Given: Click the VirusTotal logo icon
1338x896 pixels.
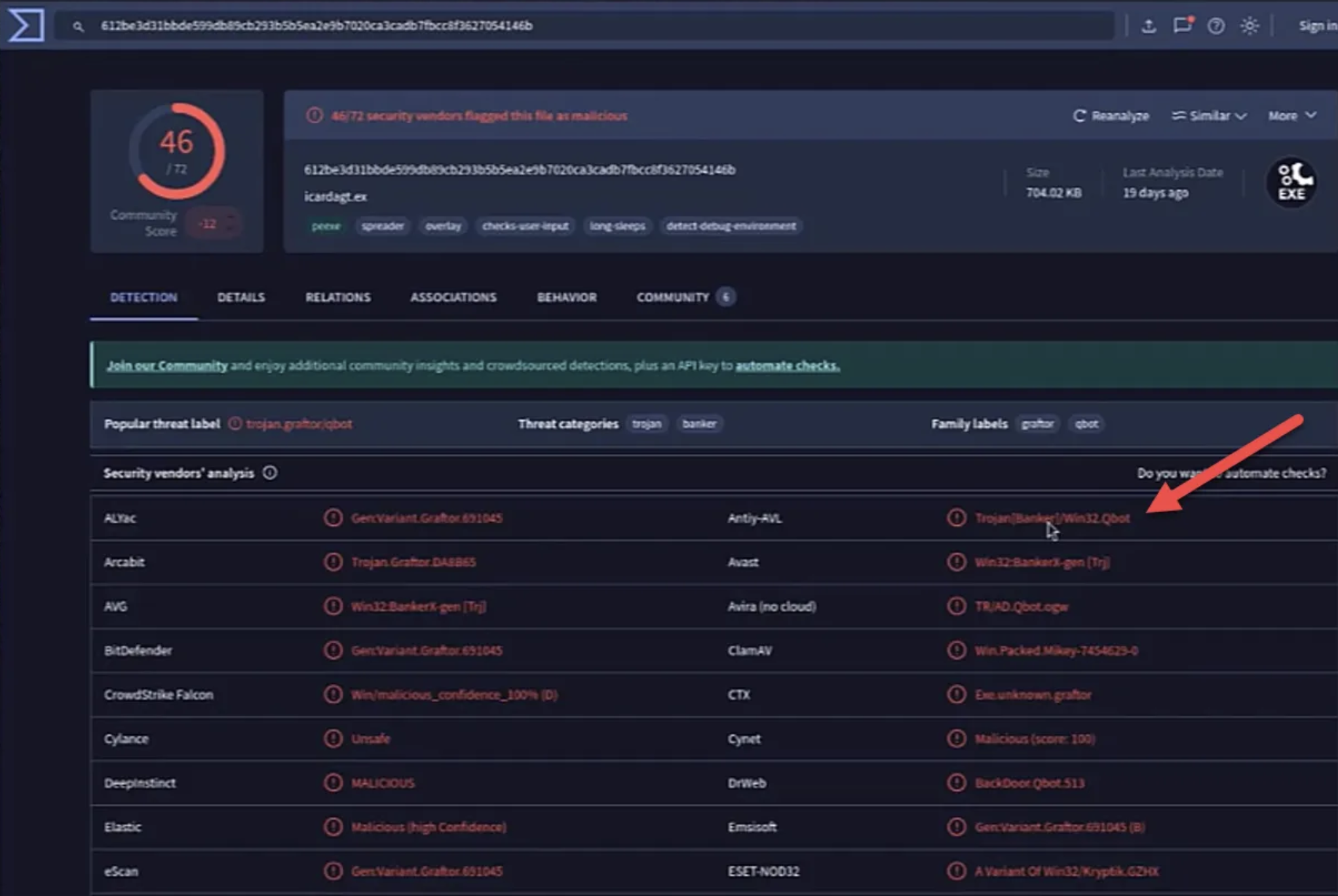Looking at the screenshot, I should (26, 26).
